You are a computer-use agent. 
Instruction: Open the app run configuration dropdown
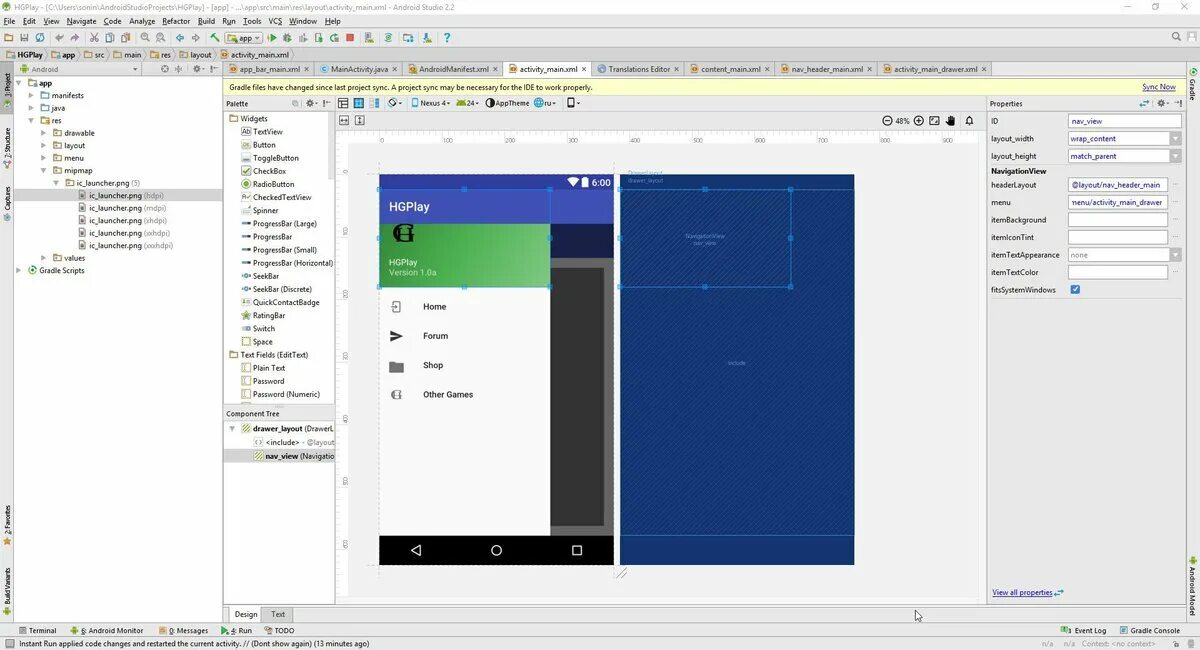click(244, 38)
